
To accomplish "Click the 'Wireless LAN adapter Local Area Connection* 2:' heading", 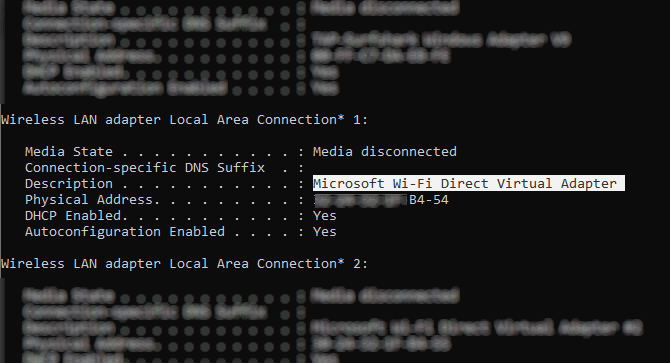I will pyautogui.click(x=184, y=263).
